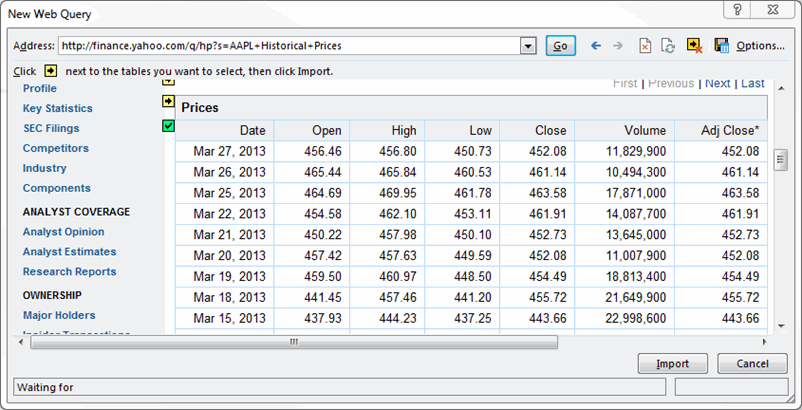Viewport: 802px width, 410px height.
Task: Click the horizontal scrollbar thumb
Action: click(294, 342)
